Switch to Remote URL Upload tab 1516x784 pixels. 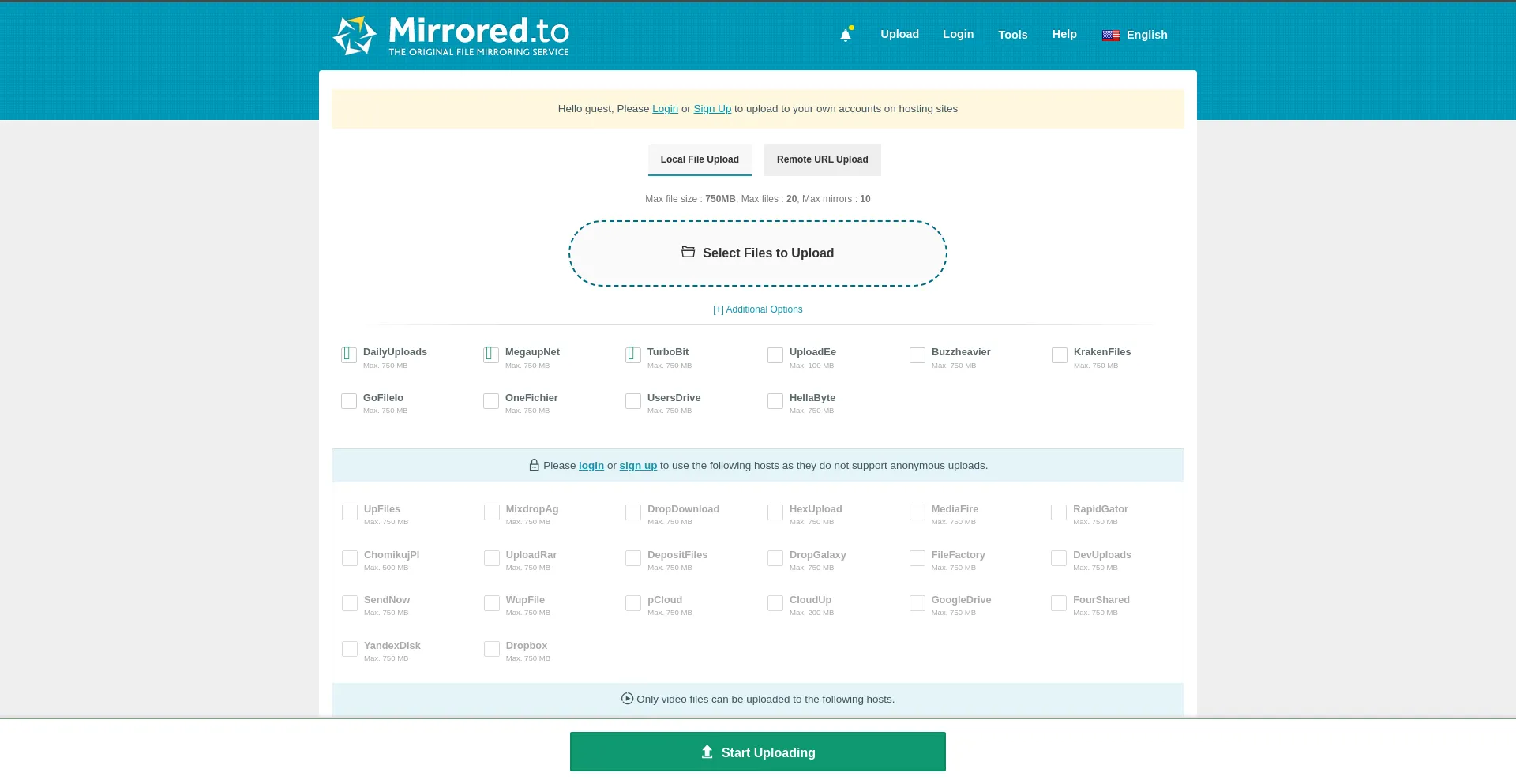tap(823, 159)
